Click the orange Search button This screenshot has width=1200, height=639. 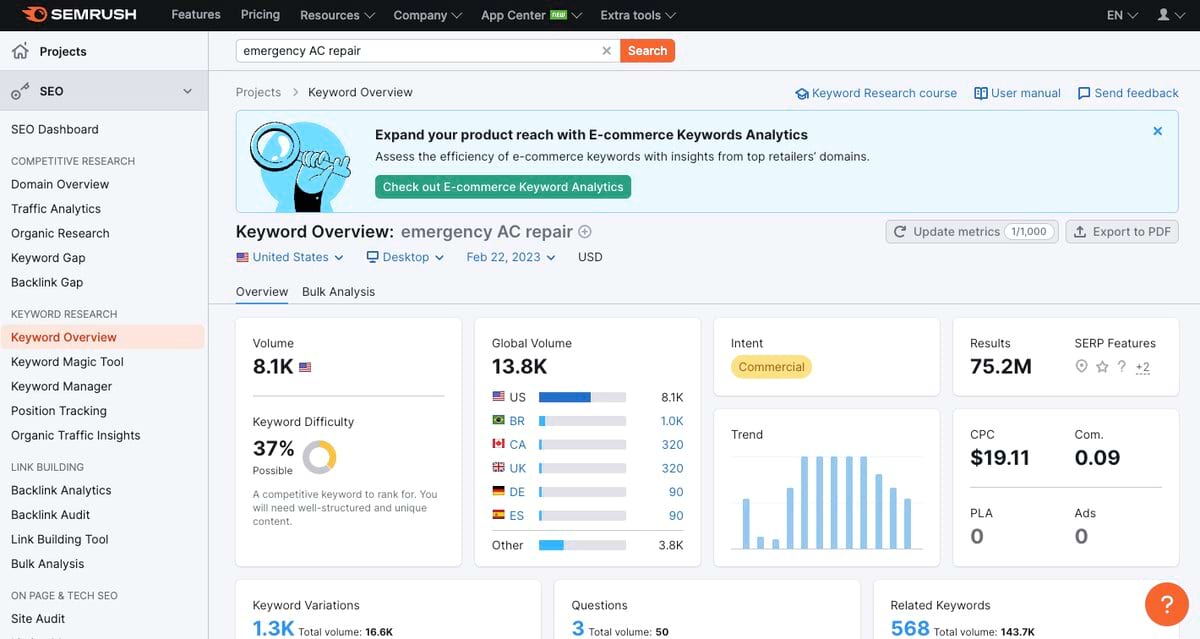(x=647, y=51)
